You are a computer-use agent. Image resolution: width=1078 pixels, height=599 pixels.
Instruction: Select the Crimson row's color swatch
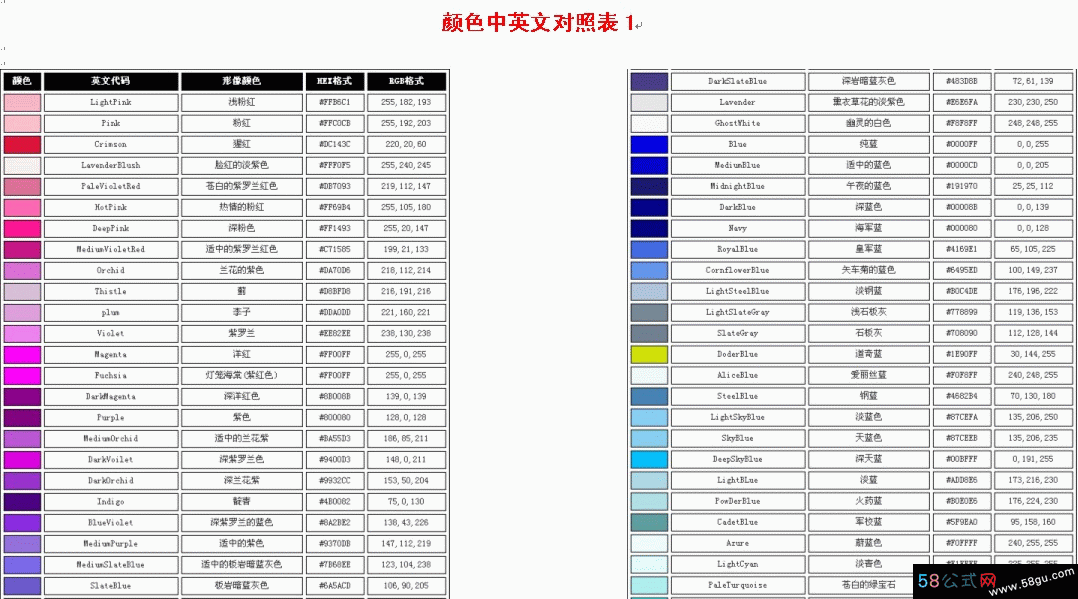22,144
